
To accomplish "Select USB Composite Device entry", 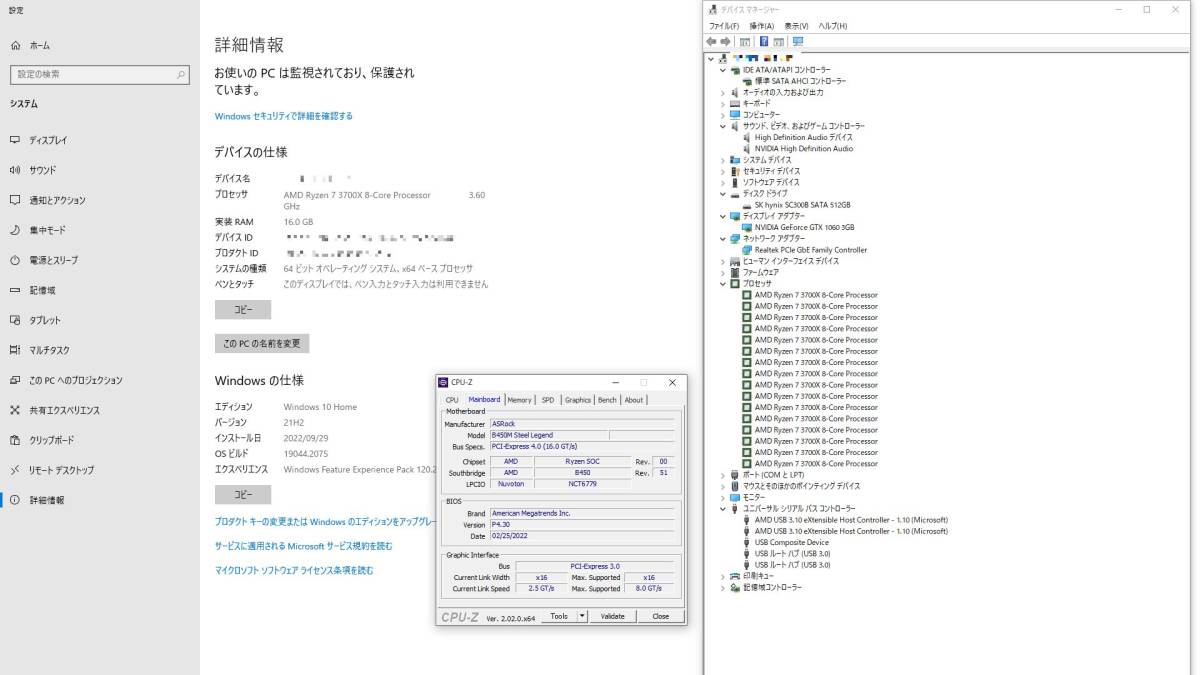I will click(791, 542).
